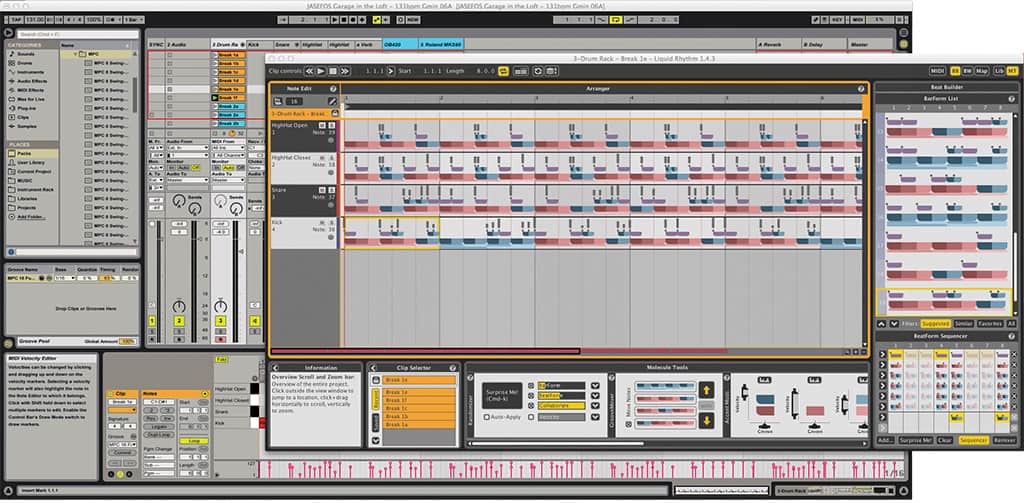
Task: Click Add button in BeatForm Sequencer
Action: tap(886, 440)
